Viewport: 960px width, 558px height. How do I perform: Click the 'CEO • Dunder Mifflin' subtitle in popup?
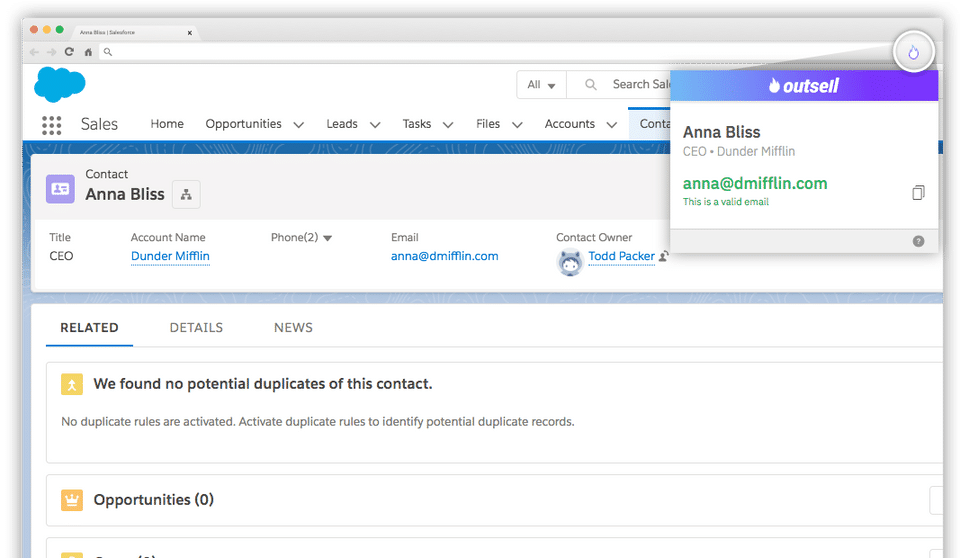[x=739, y=151]
